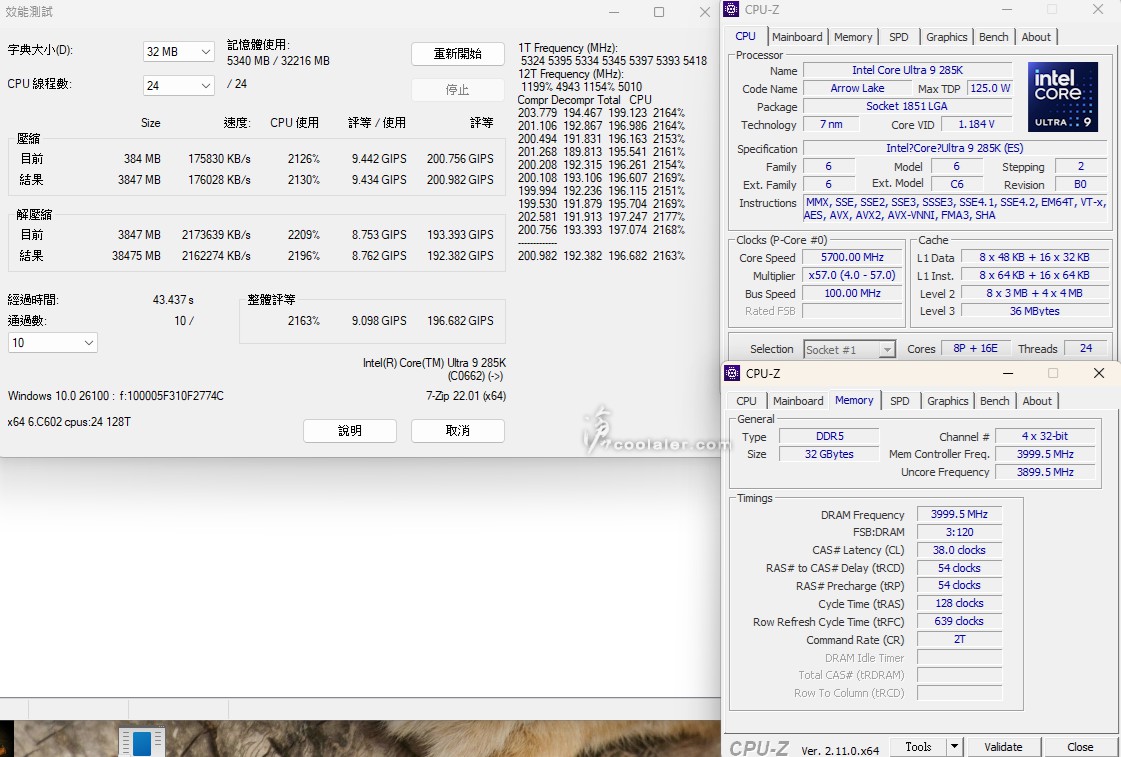Click the 176028 KB/s compression result speed
1121x757 pixels.
(219, 179)
